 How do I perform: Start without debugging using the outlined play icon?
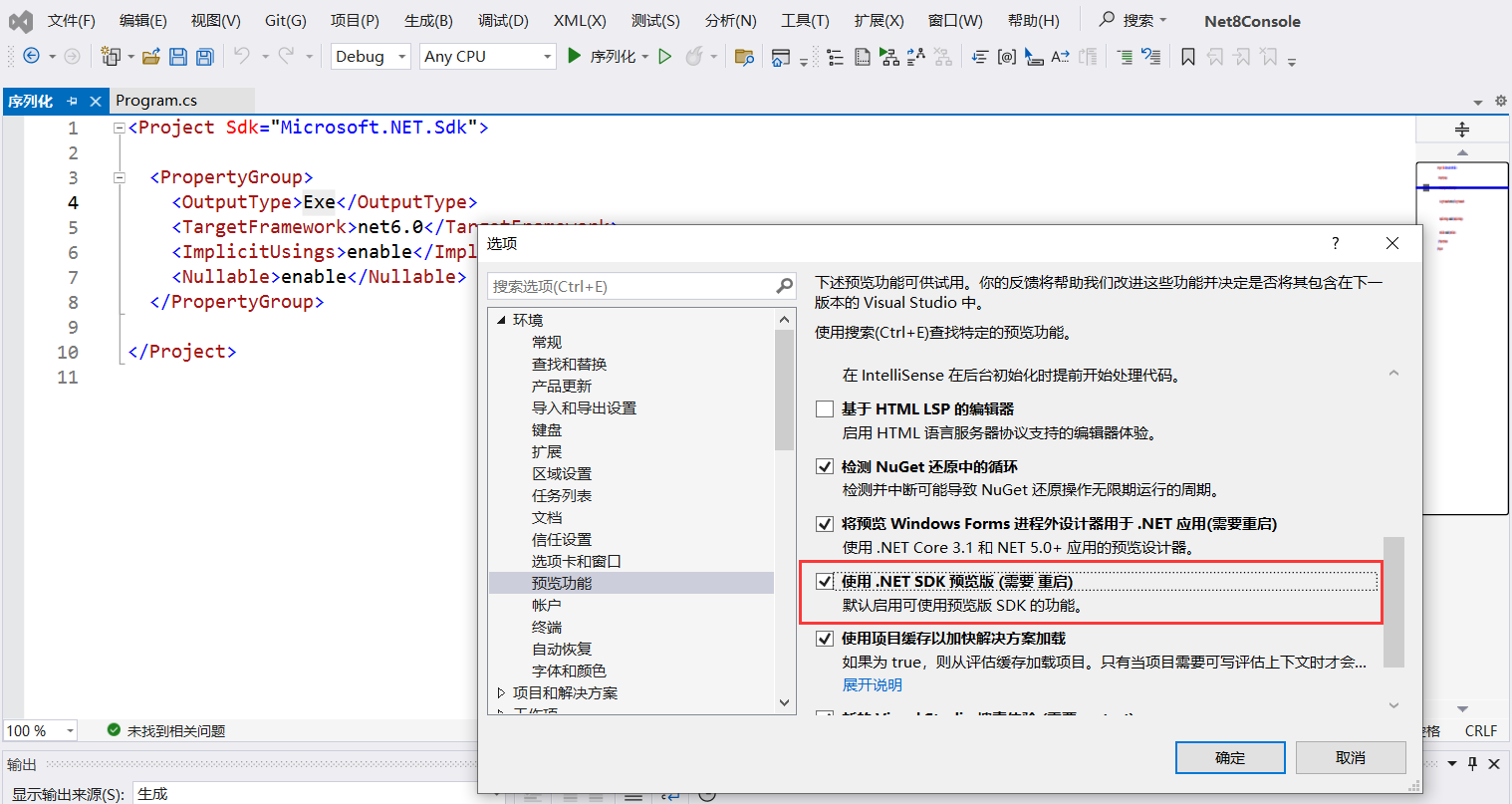[x=665, y=57]
